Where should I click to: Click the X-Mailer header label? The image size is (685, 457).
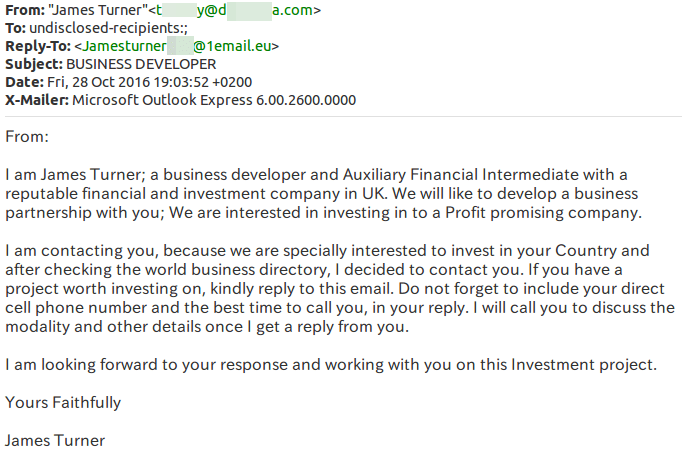(x=37, y=100)
